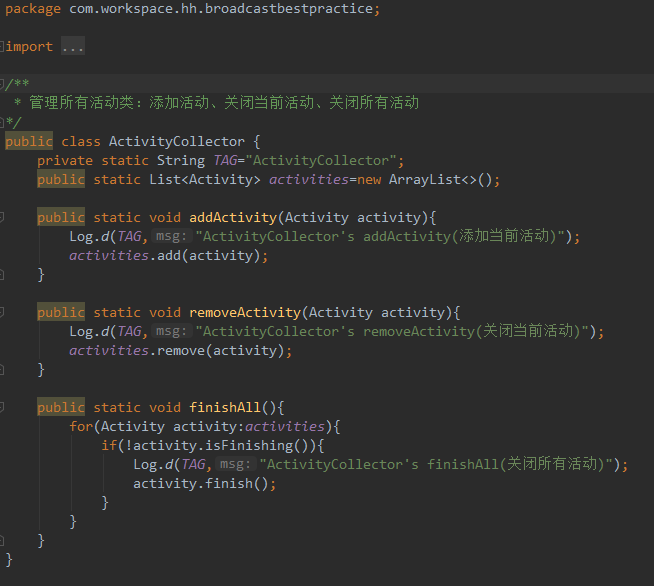Click the remove call in activities.remove(activity)
Image resolution: width=654 pixels, height=586 pixels.
(x=181, y=350)
